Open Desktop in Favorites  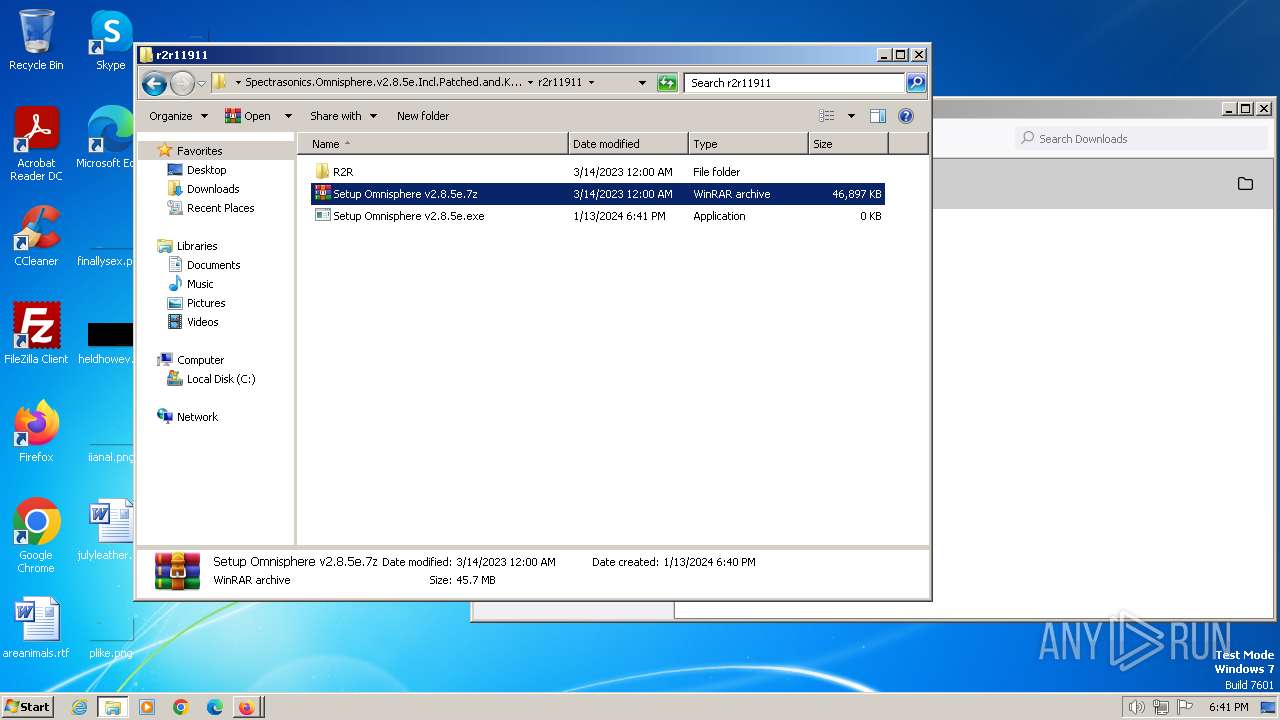point(206,170)
